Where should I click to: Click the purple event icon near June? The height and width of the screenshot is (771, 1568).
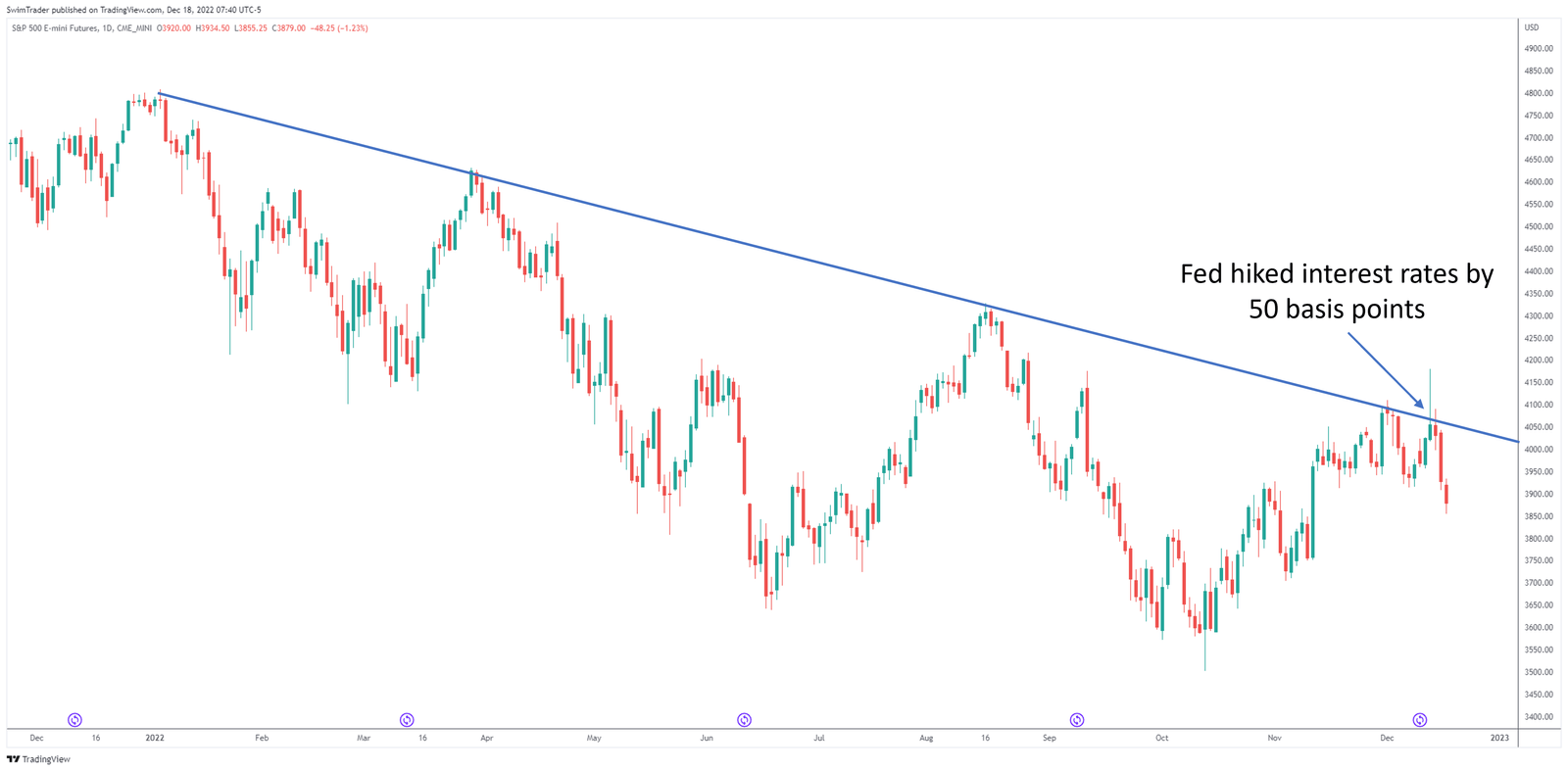point(745,720)
